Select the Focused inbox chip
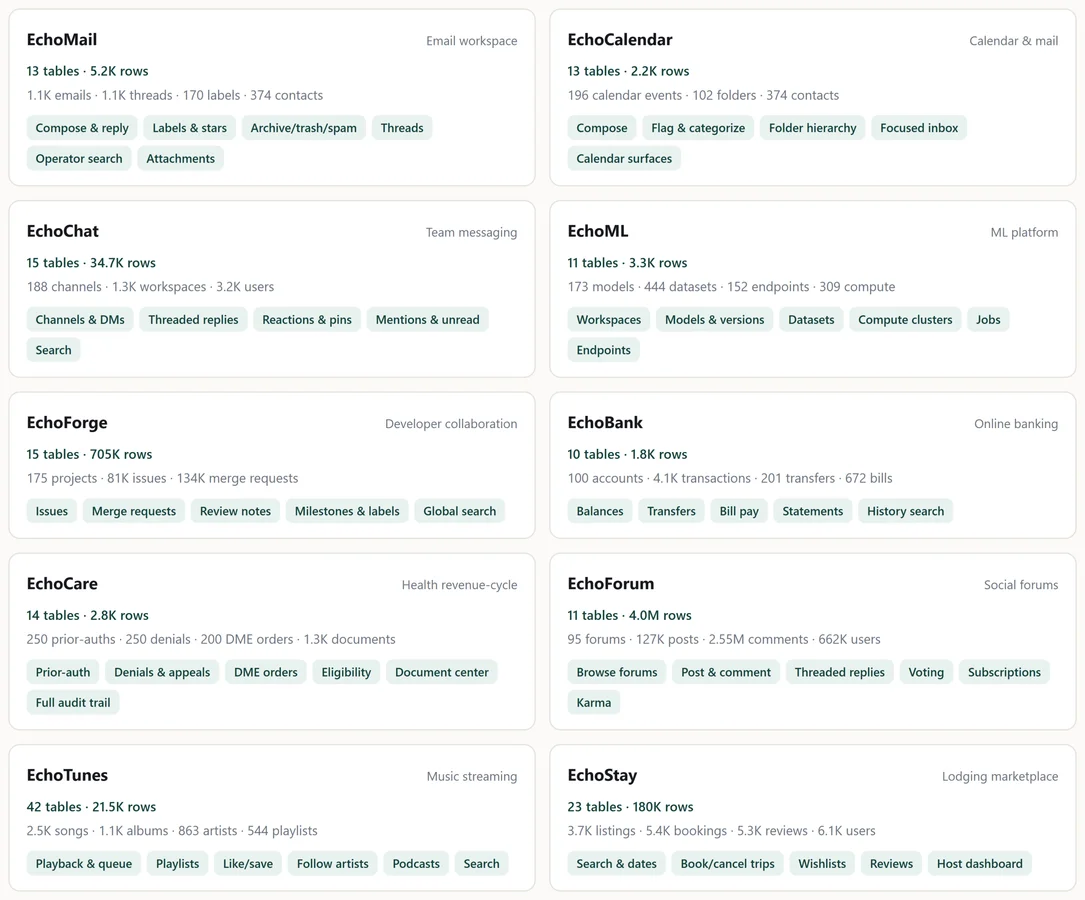The image size is (1085, 900). [918, 128]
